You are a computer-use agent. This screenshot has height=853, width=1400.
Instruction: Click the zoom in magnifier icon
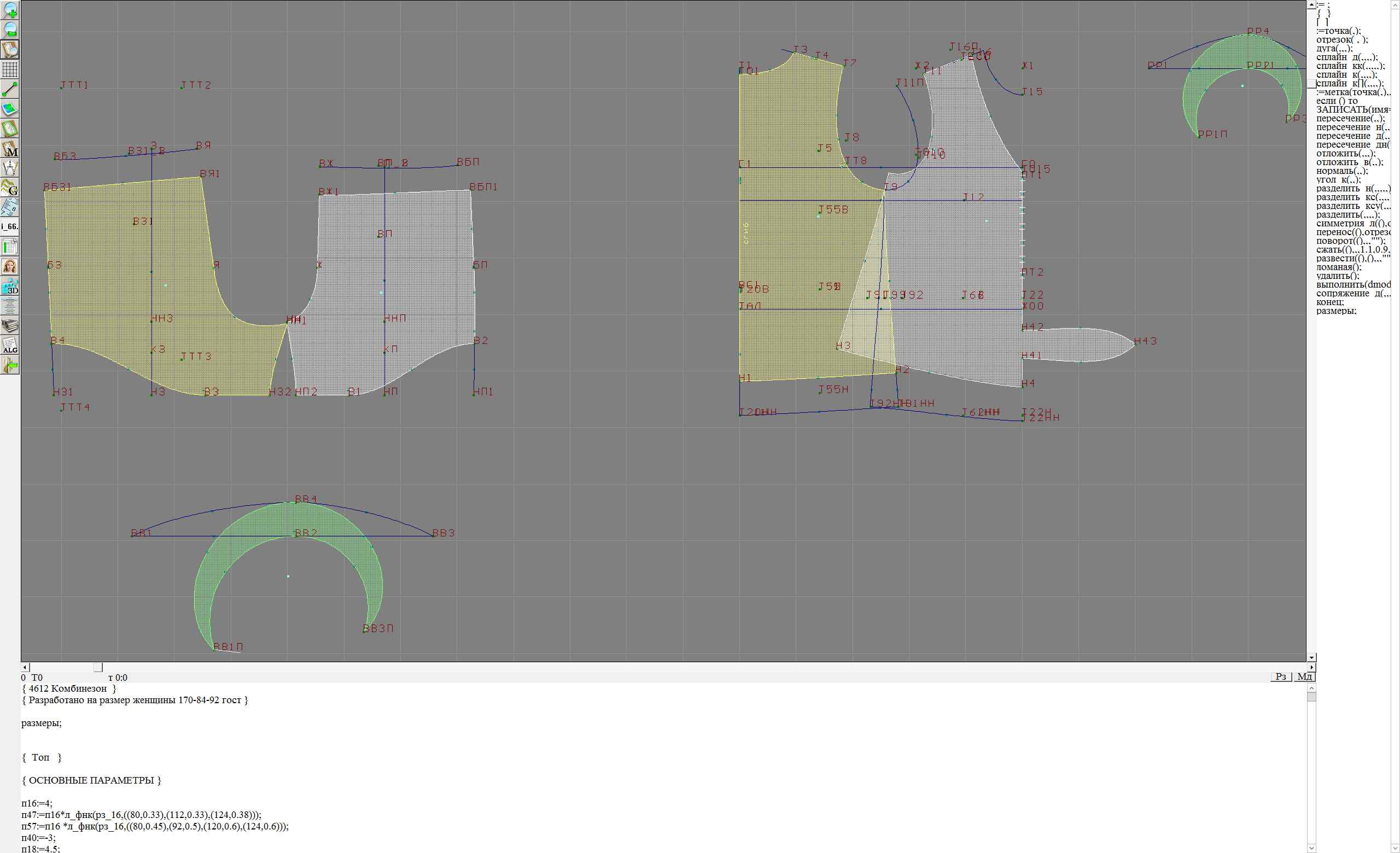pyautogui.click(x=10, y=10)
